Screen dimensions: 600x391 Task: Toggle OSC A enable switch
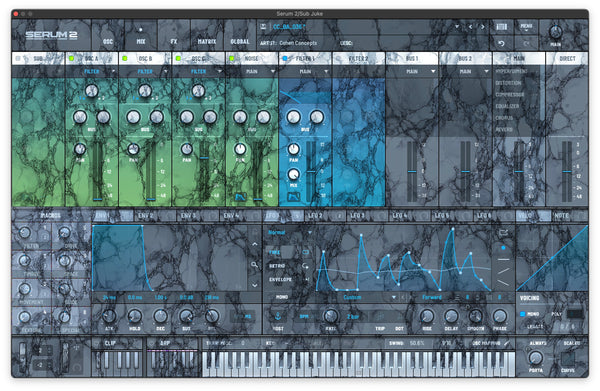tap(71, 59)
